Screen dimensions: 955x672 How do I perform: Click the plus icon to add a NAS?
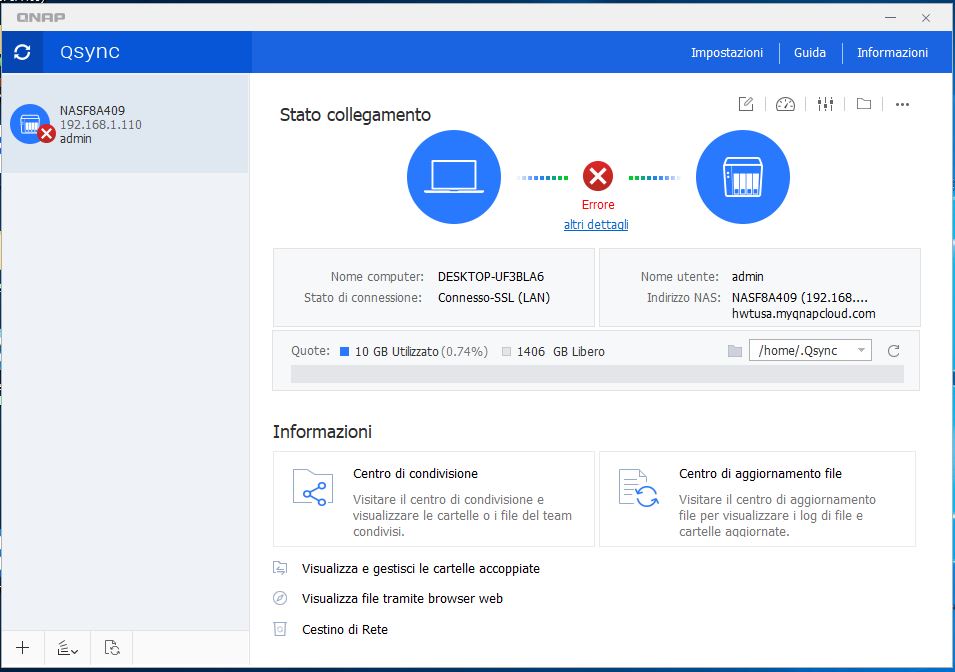(23, 648)
